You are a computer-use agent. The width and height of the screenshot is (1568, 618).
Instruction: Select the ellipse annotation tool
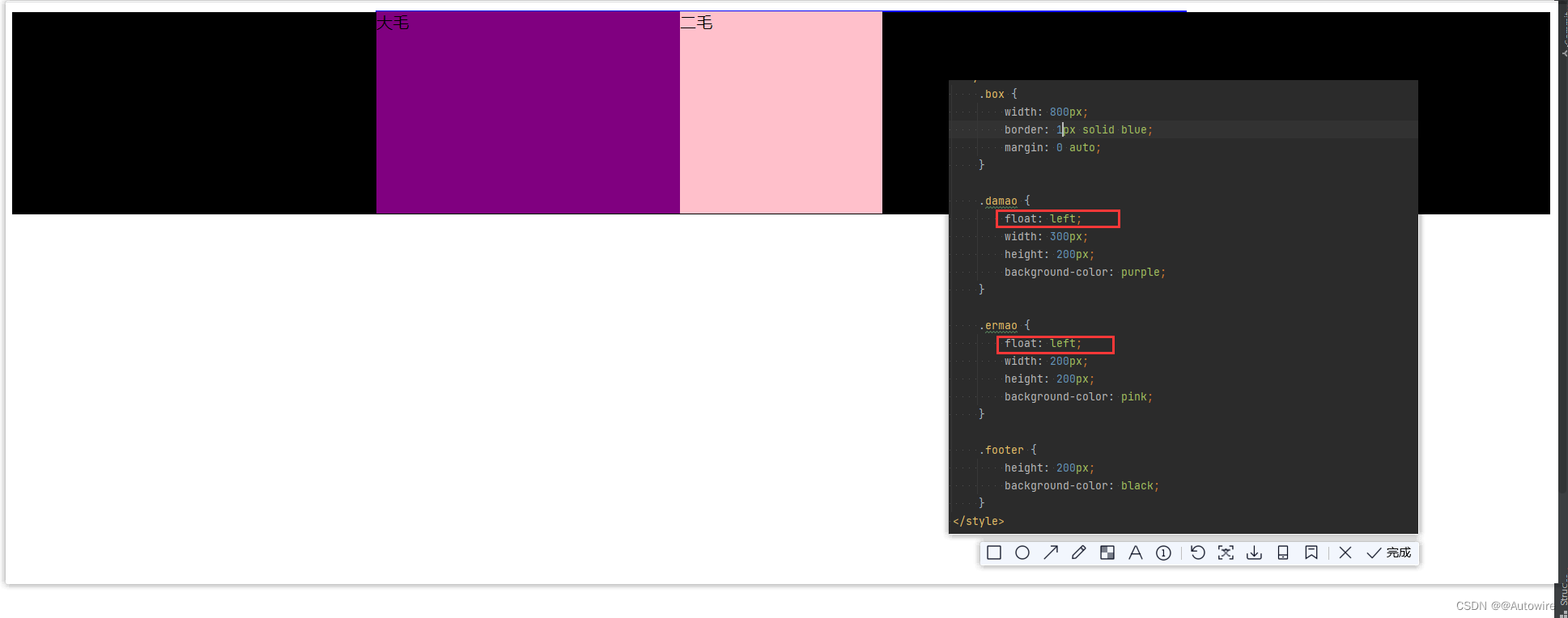point(1022,552)
